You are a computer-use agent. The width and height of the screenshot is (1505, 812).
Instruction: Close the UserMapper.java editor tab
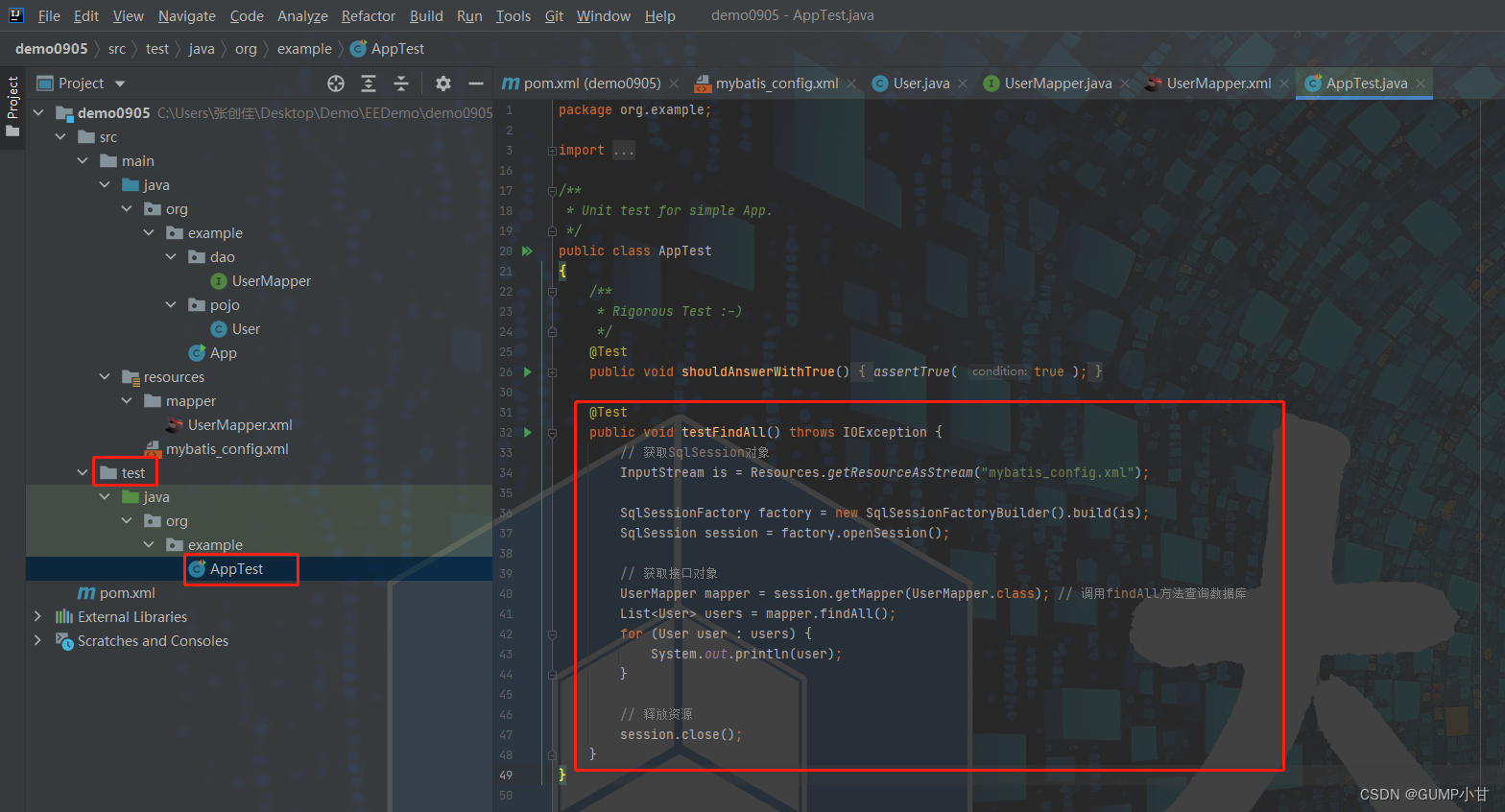pyautogui.click(x=1125, y=84)
